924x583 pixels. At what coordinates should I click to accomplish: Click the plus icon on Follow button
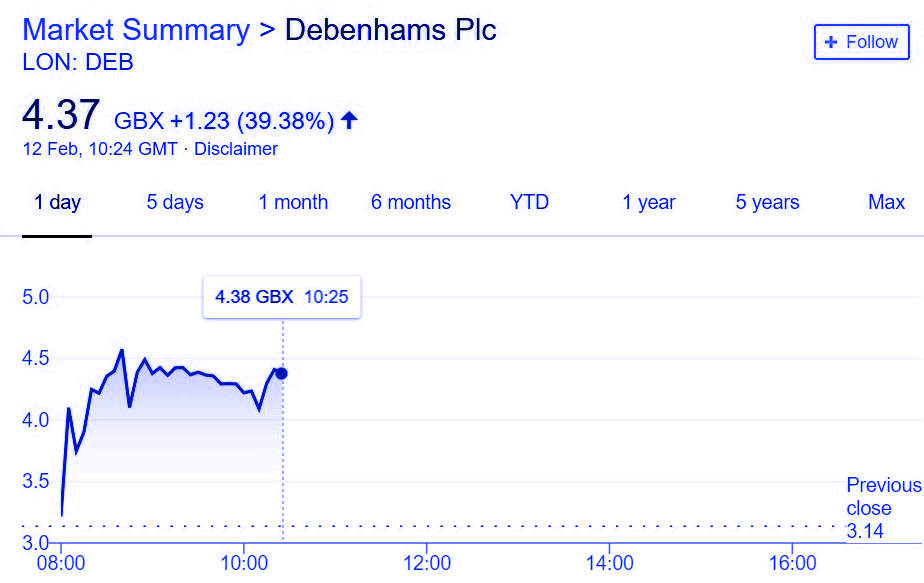[x=831, y=42]
